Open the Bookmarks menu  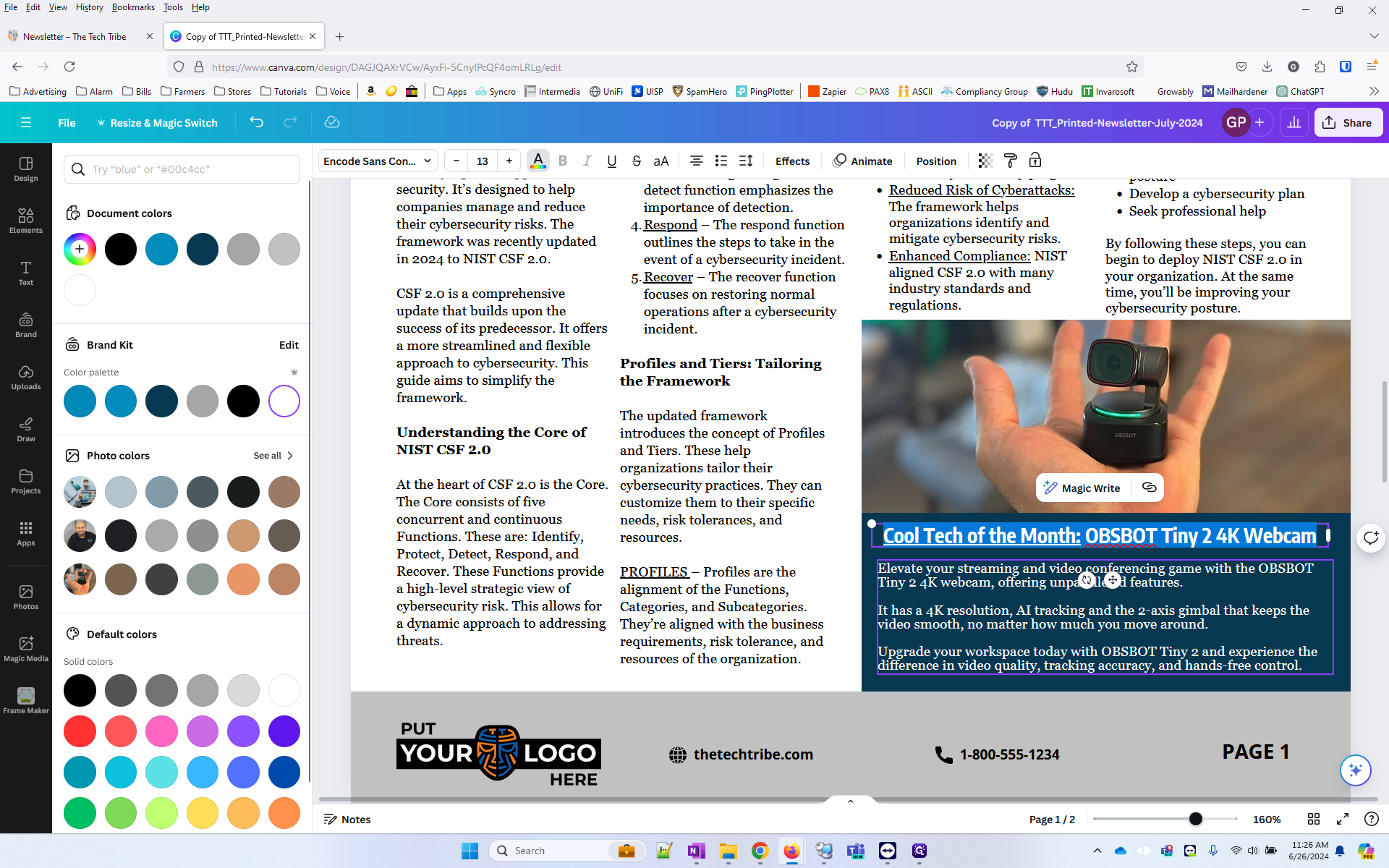coord(132,7)
